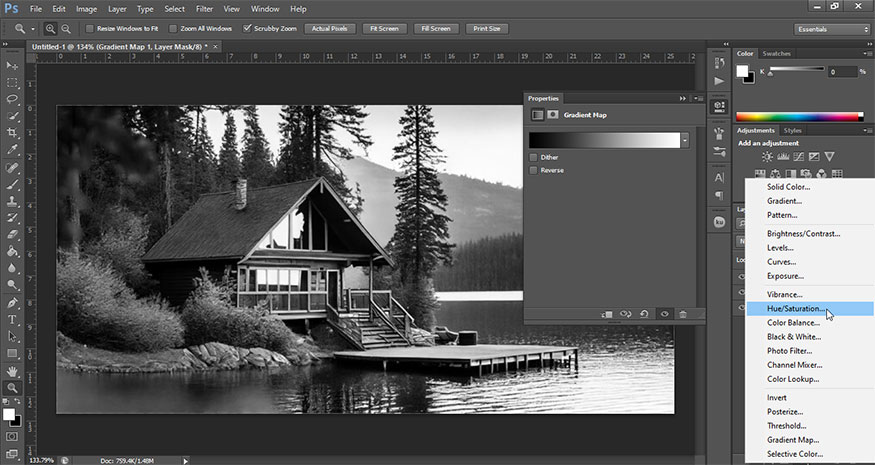Image resolution: width=875 pixels, height=465 pixels.
Task: Reset gradient map to adjustment defaults icon
Action: [645, 314]
